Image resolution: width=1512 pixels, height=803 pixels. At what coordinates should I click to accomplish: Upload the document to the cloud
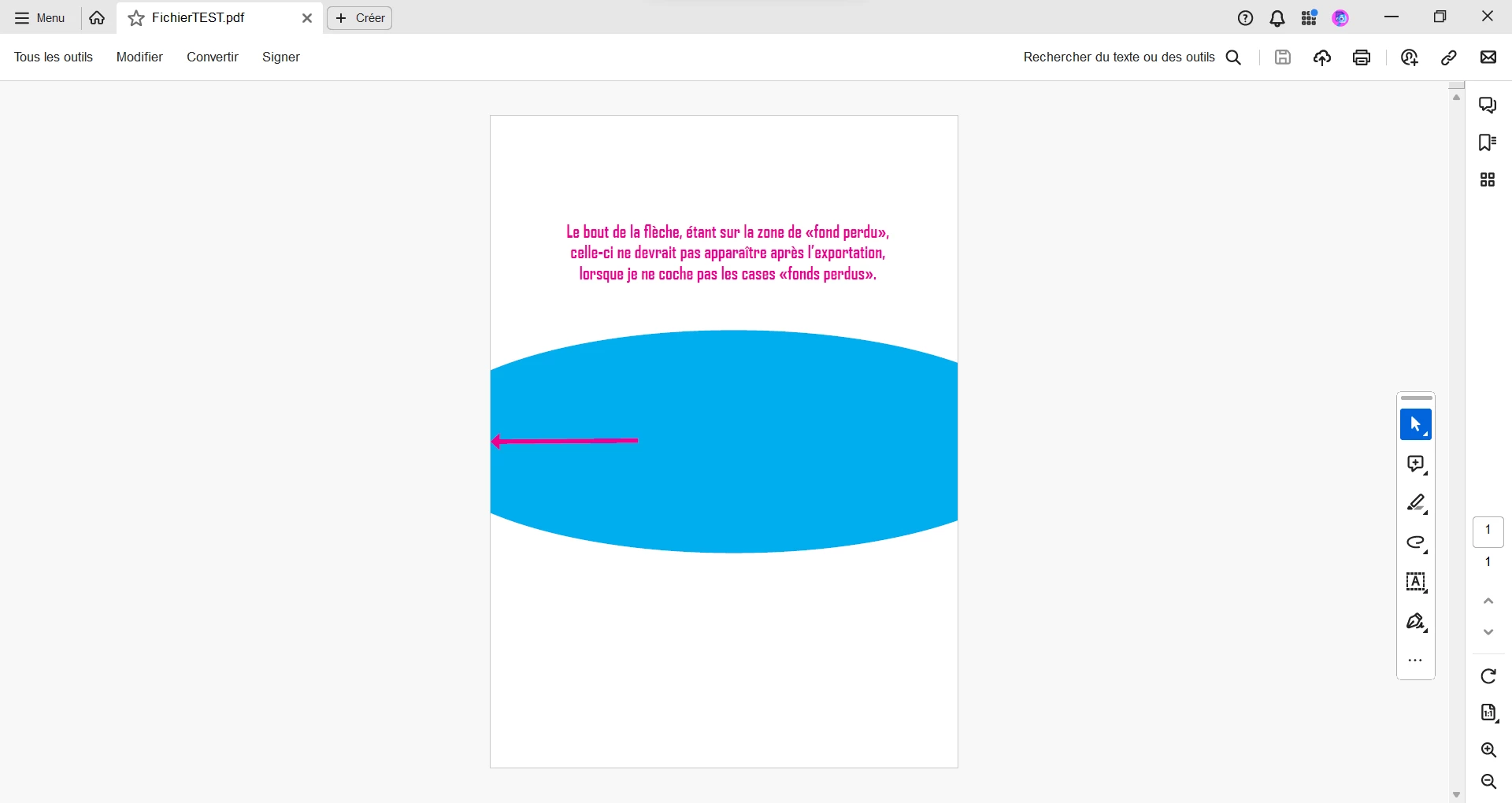pos(1322,57)
